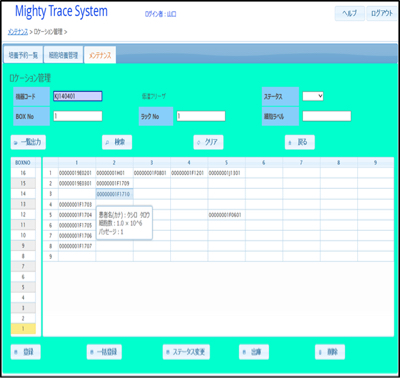The width and height of the screenshot is (400, 378).
Task: Select box 11 in the BOXNO list
Action: tap(23, 225)
